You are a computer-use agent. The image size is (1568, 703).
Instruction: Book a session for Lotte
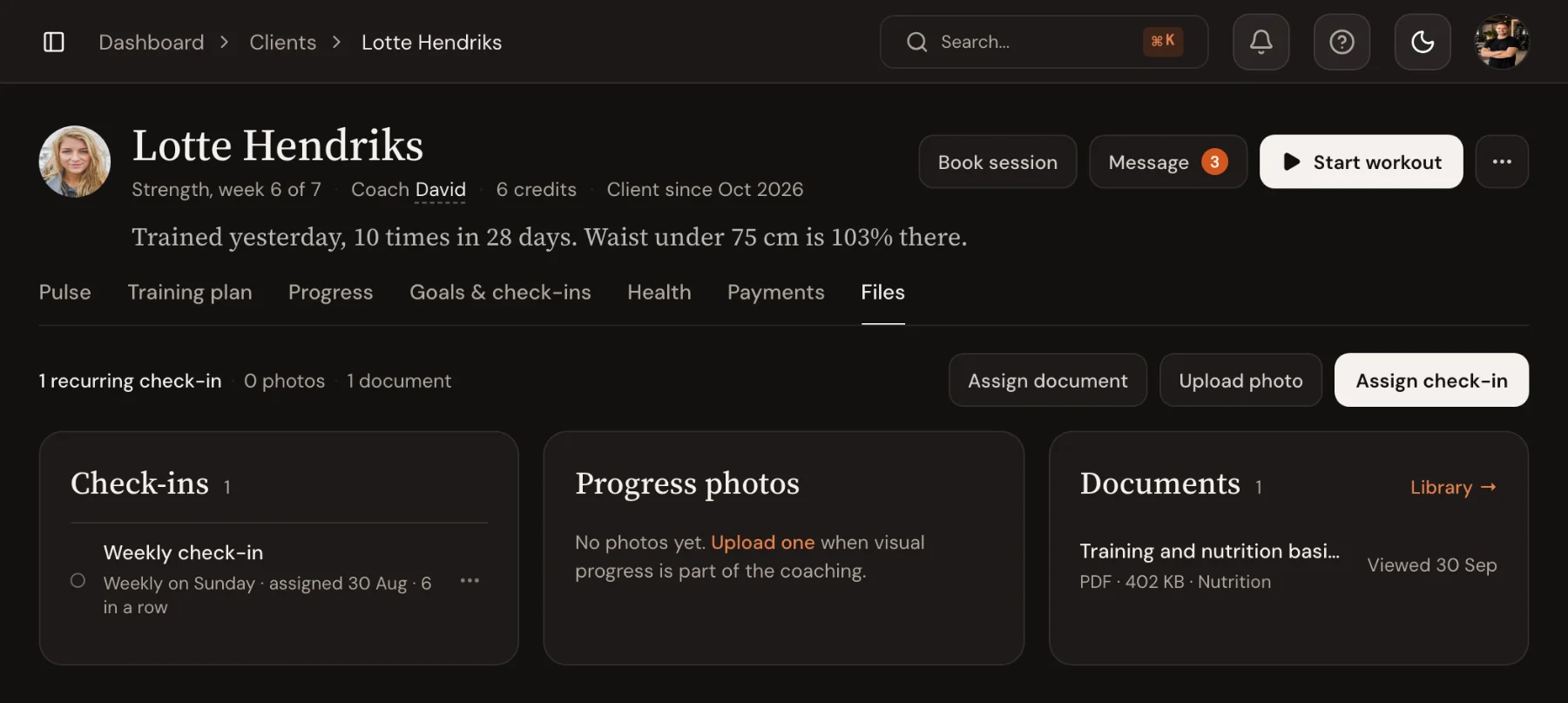(997, 162)
